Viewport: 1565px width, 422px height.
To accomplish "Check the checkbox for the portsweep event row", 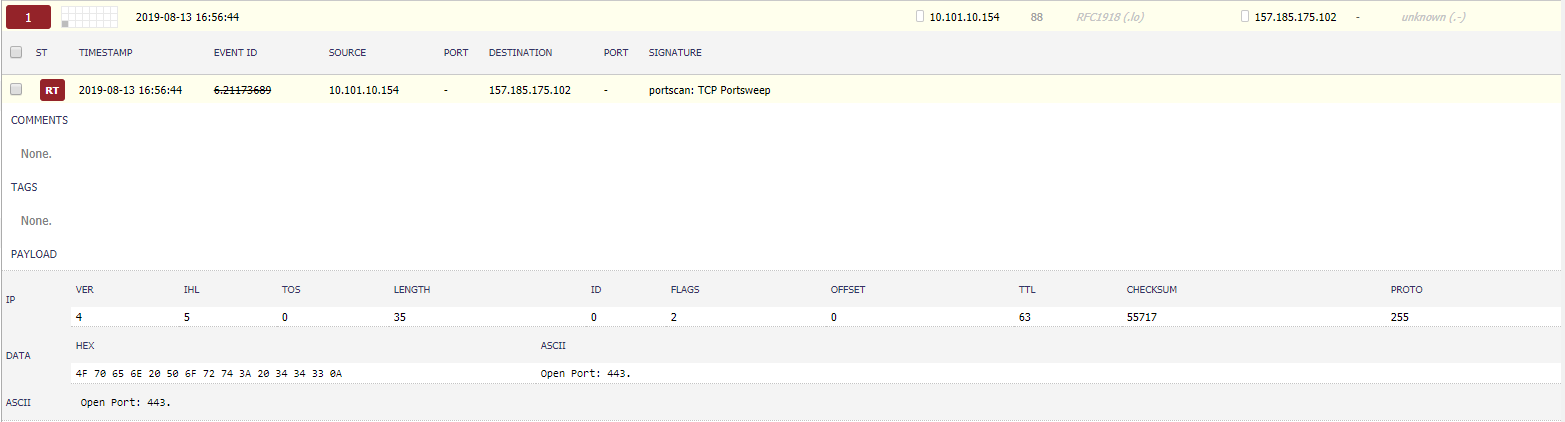I will pyautogui.click(x=16, y=90).
